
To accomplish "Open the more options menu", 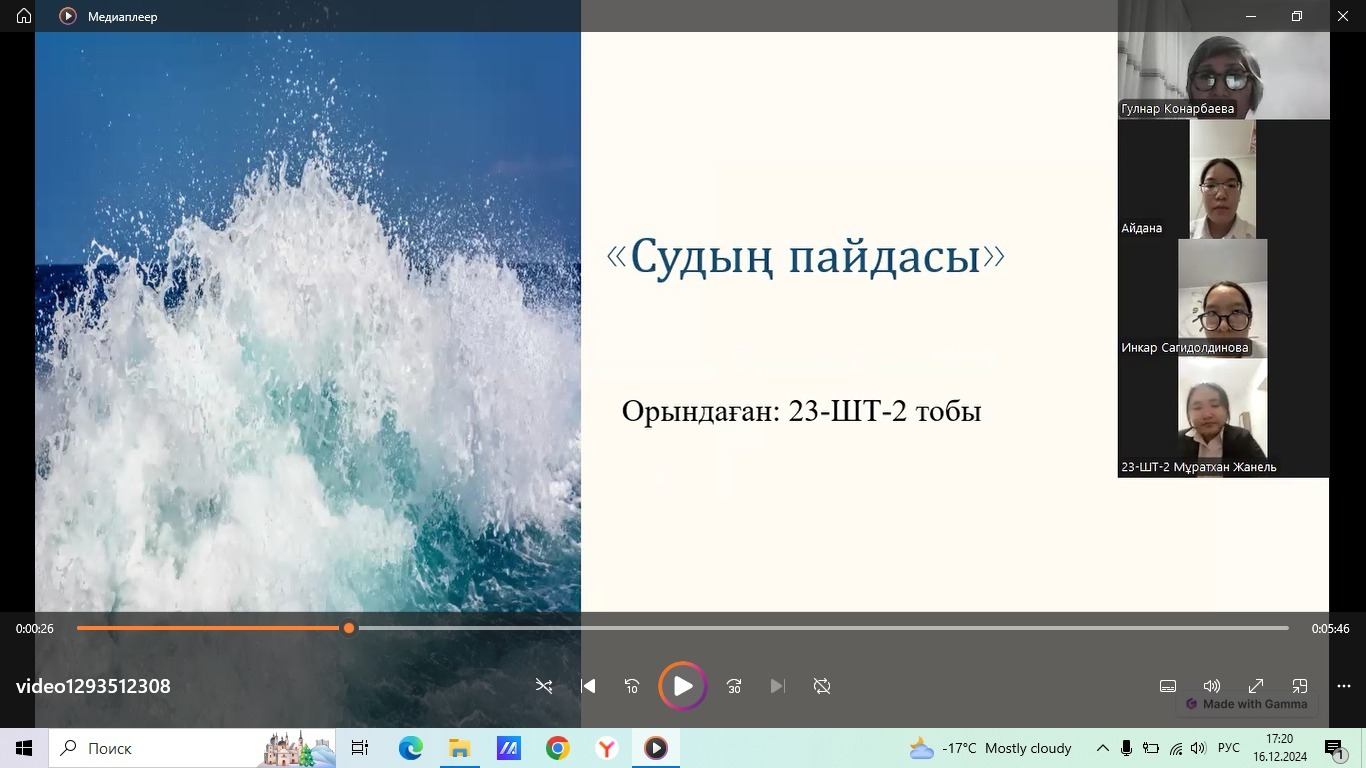I will 1343,686.
